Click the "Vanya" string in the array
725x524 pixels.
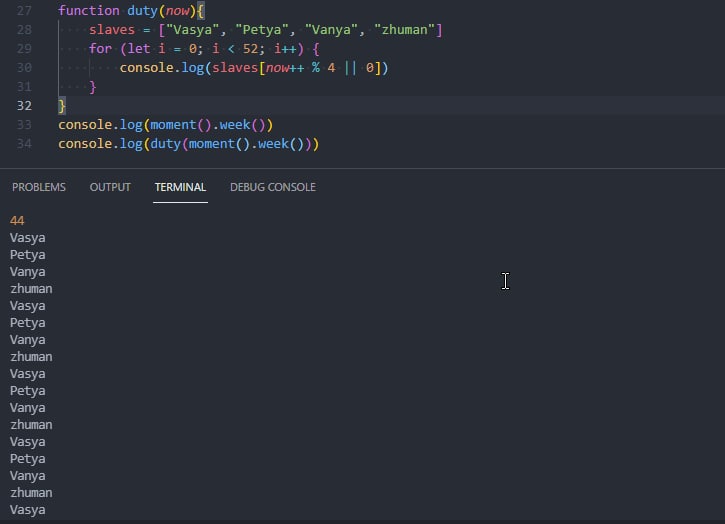[x=331, y=30]
